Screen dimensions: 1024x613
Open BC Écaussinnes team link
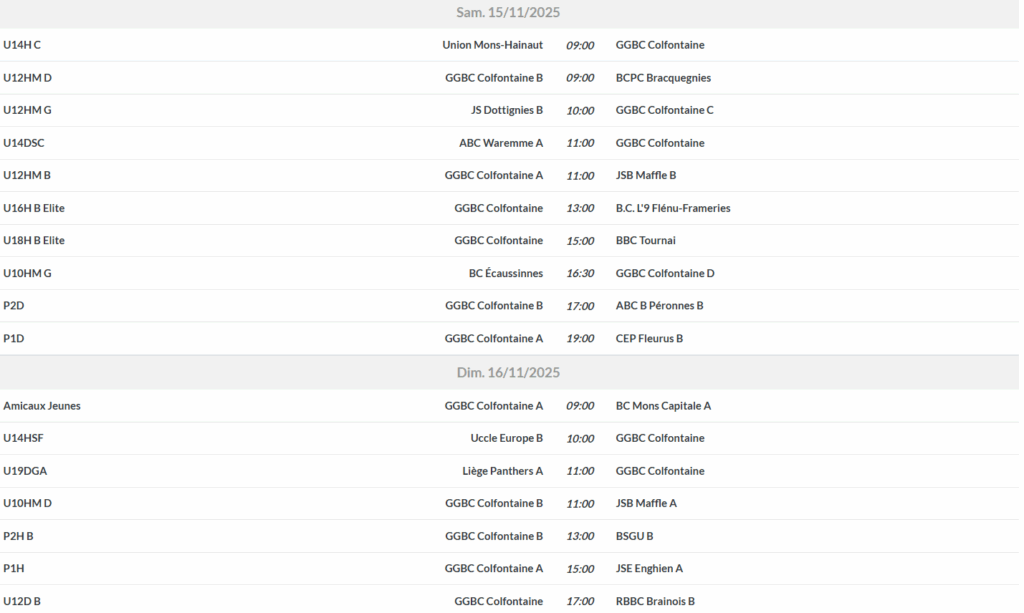(x=506, y=273)
